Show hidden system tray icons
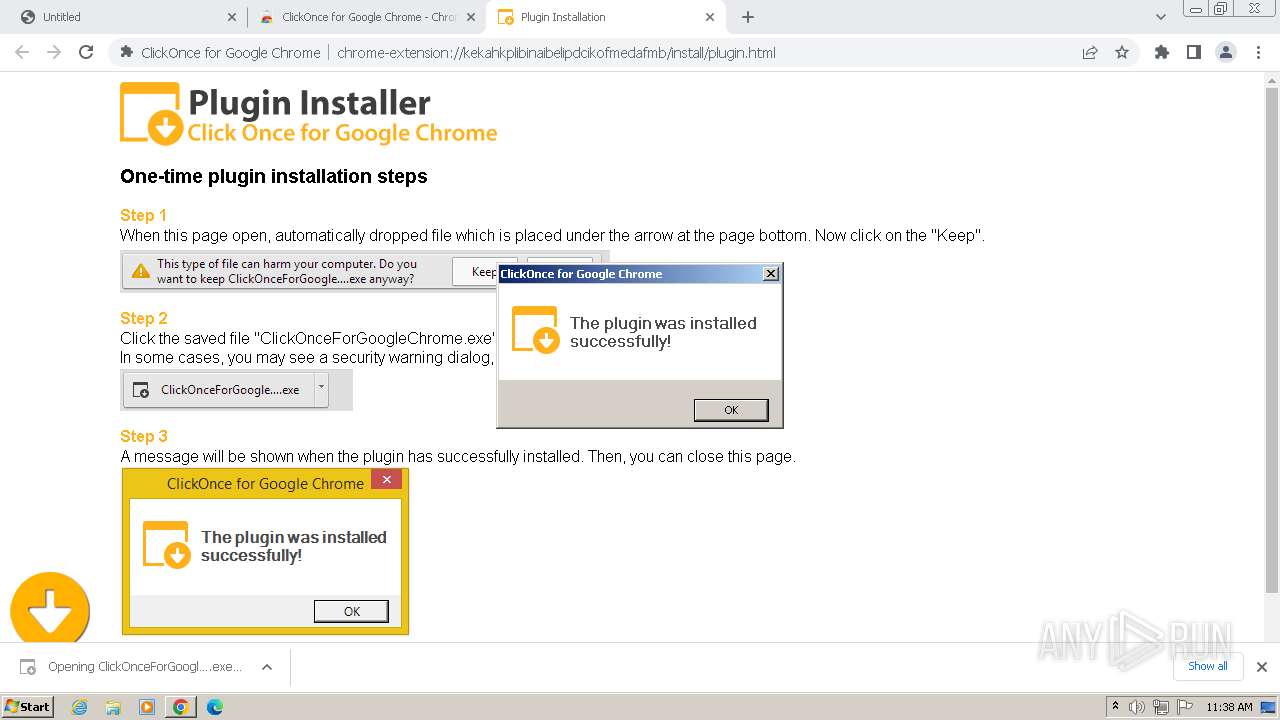The image size is (1280, 720). (x=1115, y=706)
